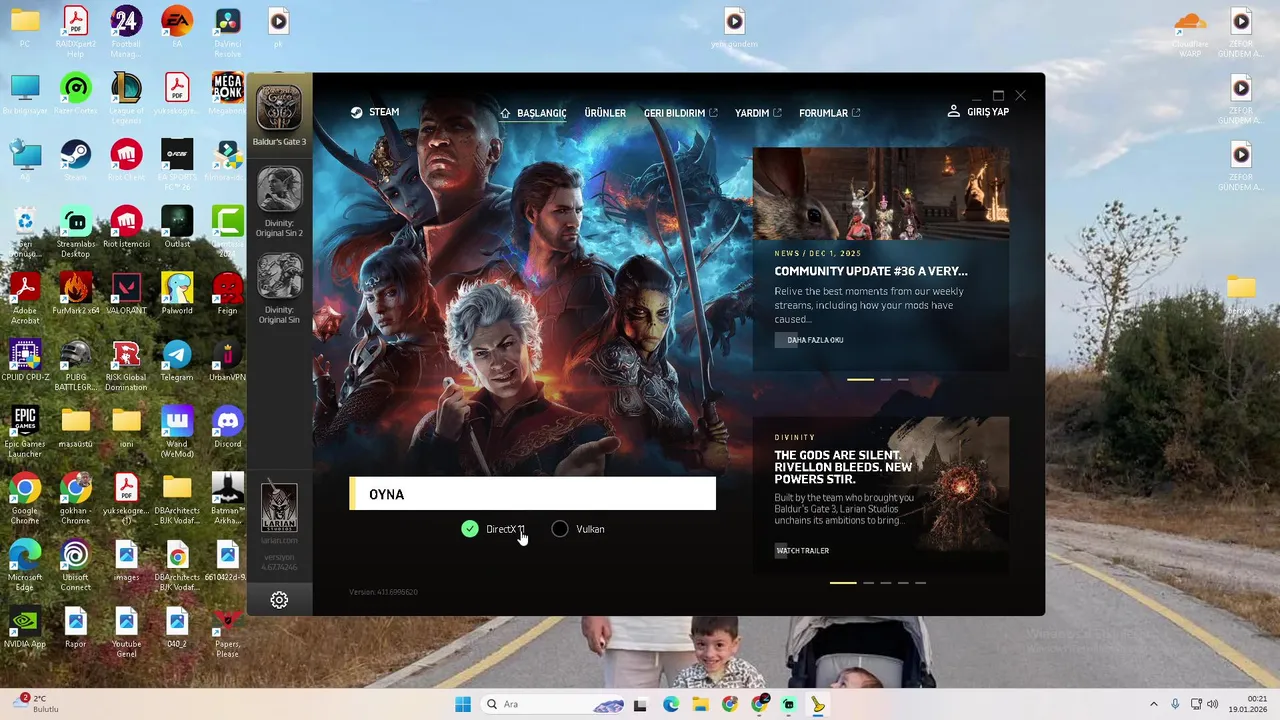
Task: Open the EA app desktop shortcut
Action: tap(177, 26)
